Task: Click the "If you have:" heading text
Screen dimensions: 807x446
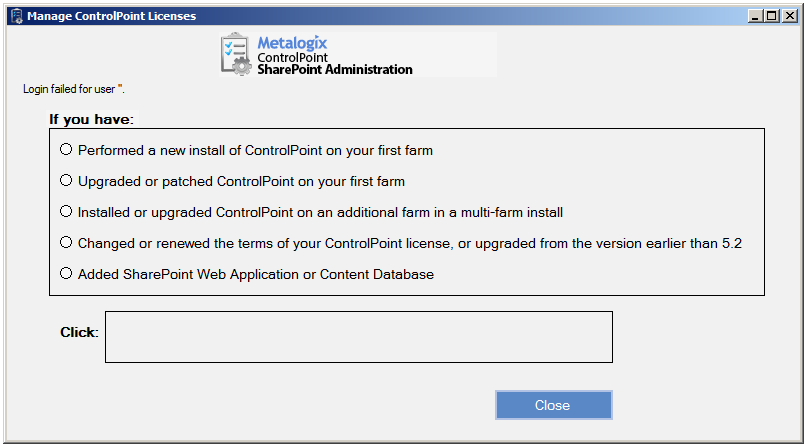Action: tap(91, 119)
